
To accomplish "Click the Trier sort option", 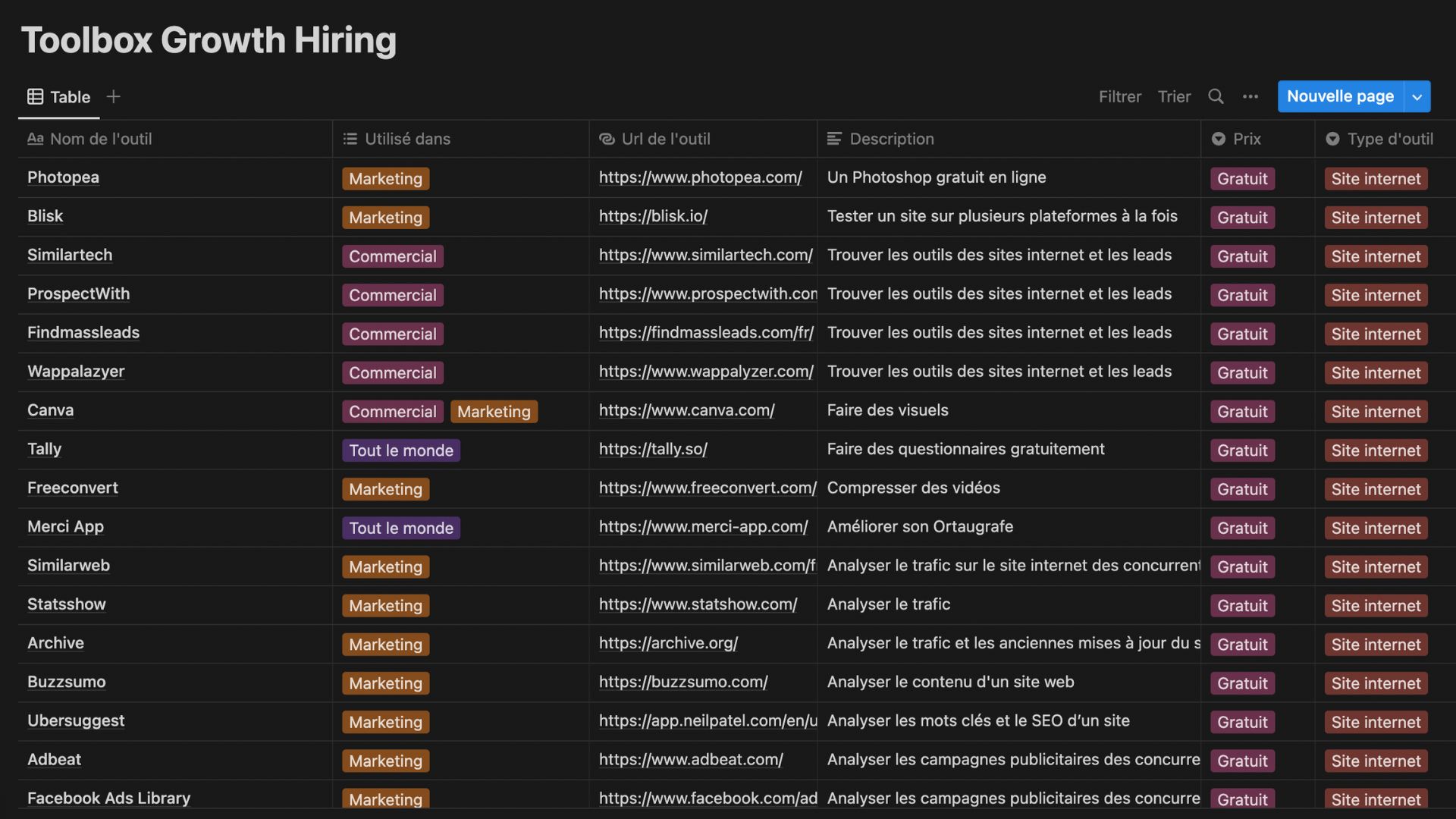I will point(1174,96).
